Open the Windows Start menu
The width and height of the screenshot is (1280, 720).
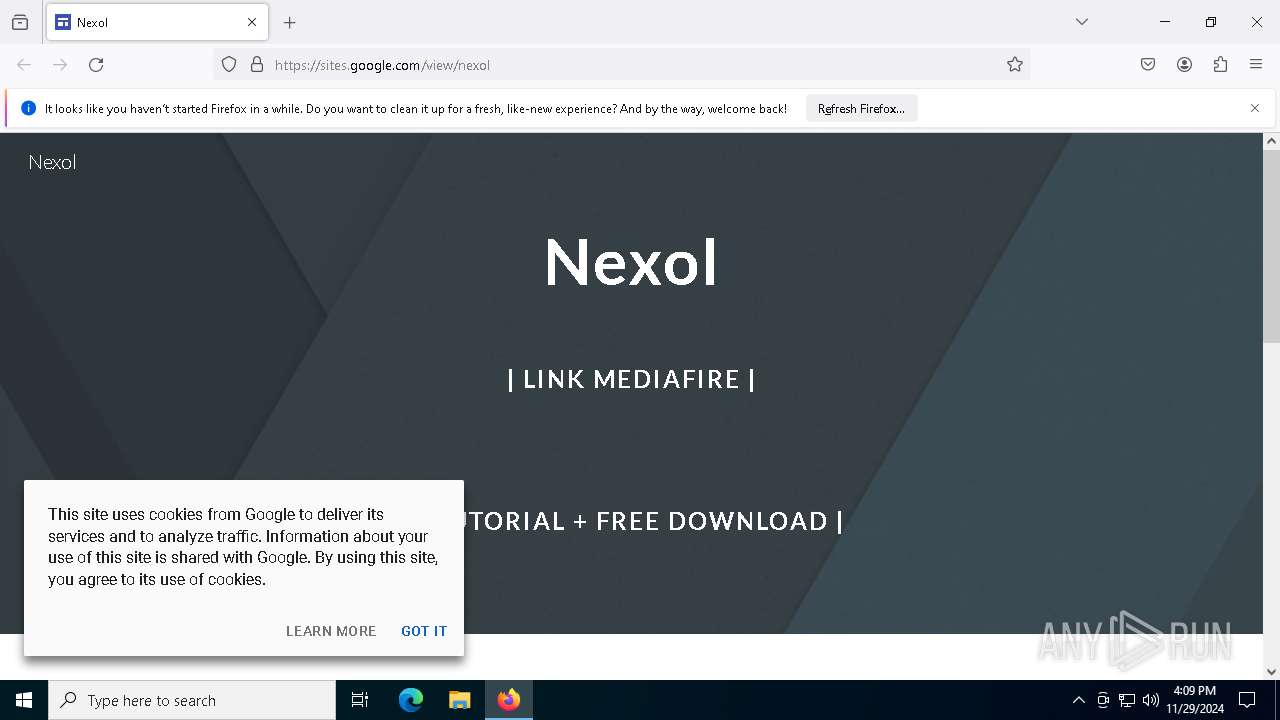tap(24, 700)
